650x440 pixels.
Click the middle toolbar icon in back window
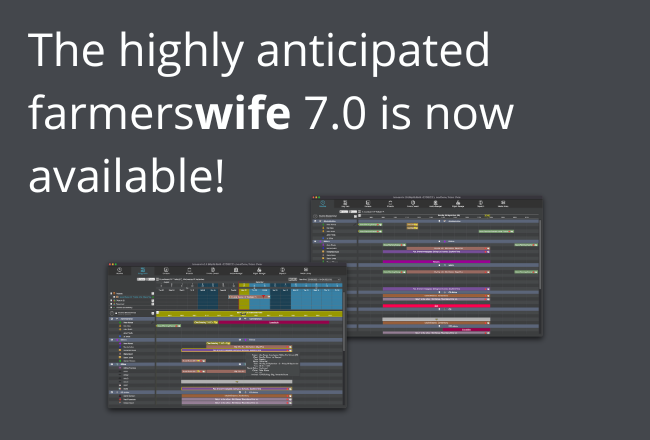(x=414, y=203)
